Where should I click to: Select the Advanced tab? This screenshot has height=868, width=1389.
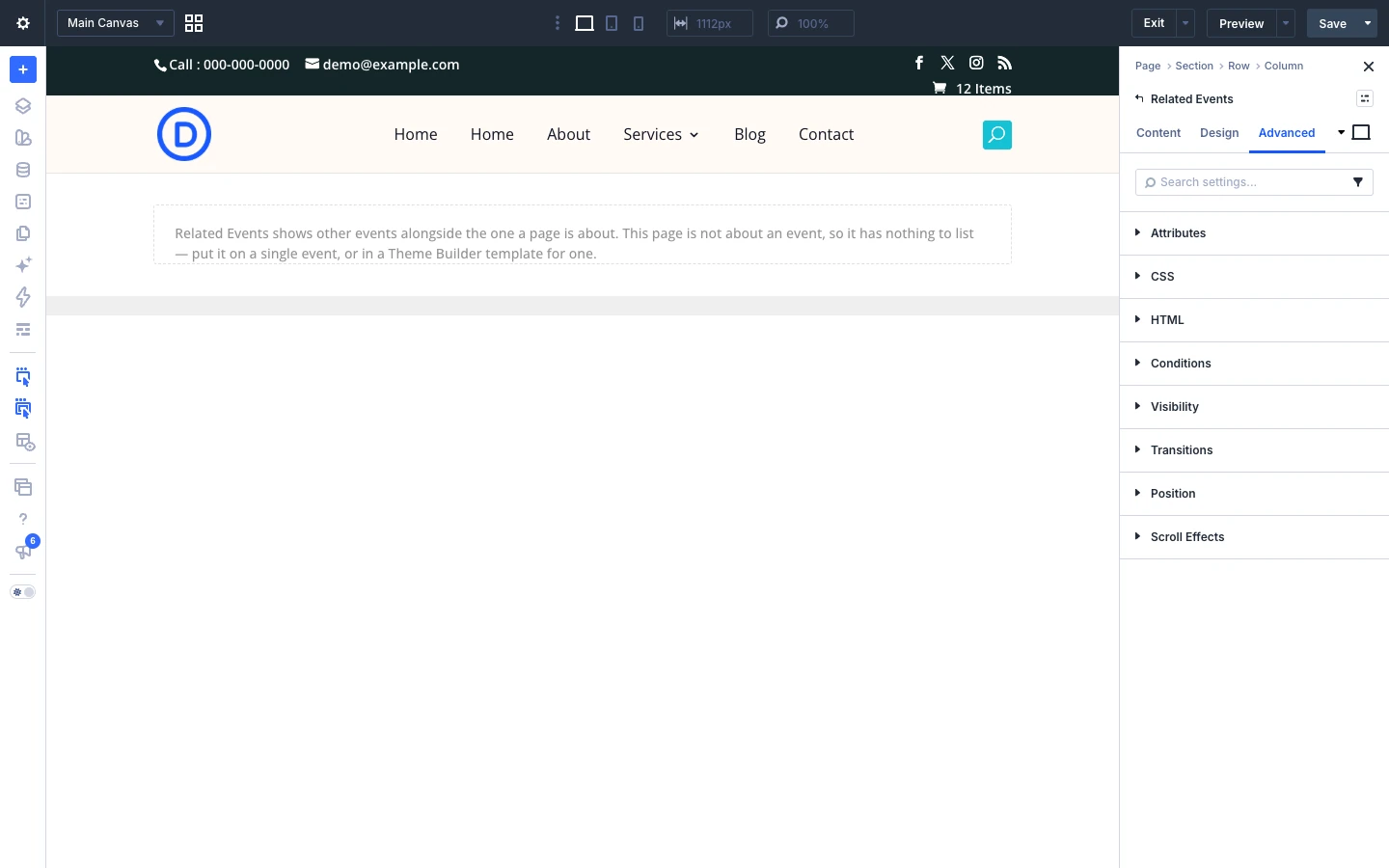(x=1287, y=133)
